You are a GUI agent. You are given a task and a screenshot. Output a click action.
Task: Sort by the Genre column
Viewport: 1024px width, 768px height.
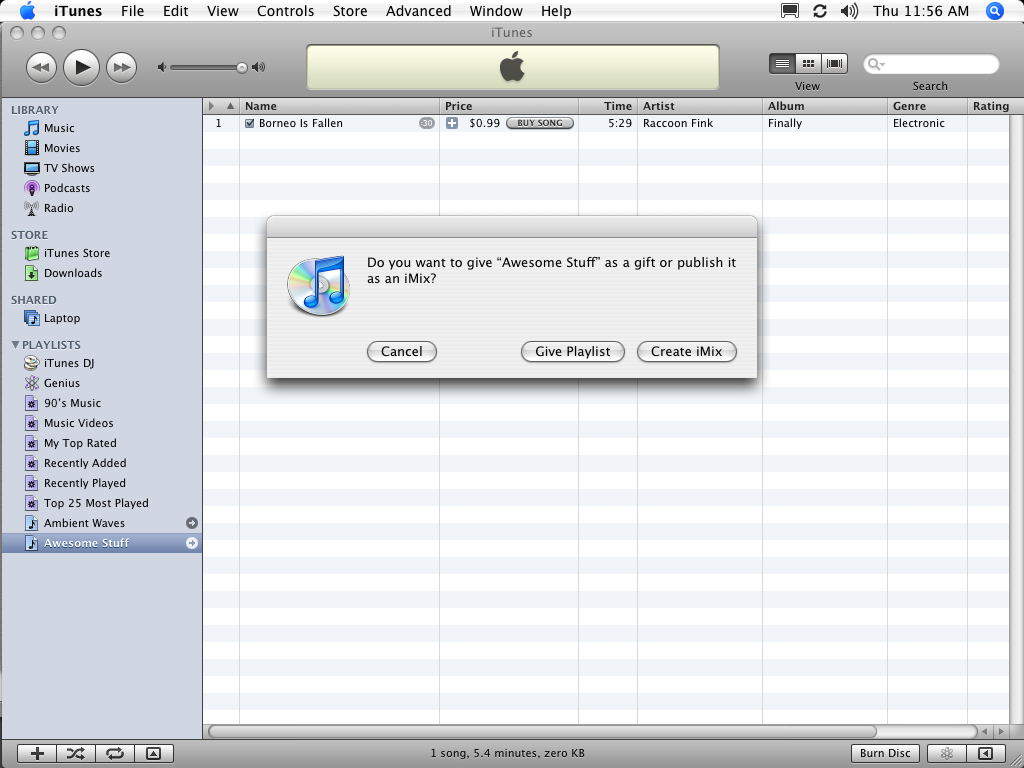(x=927, y=106)
